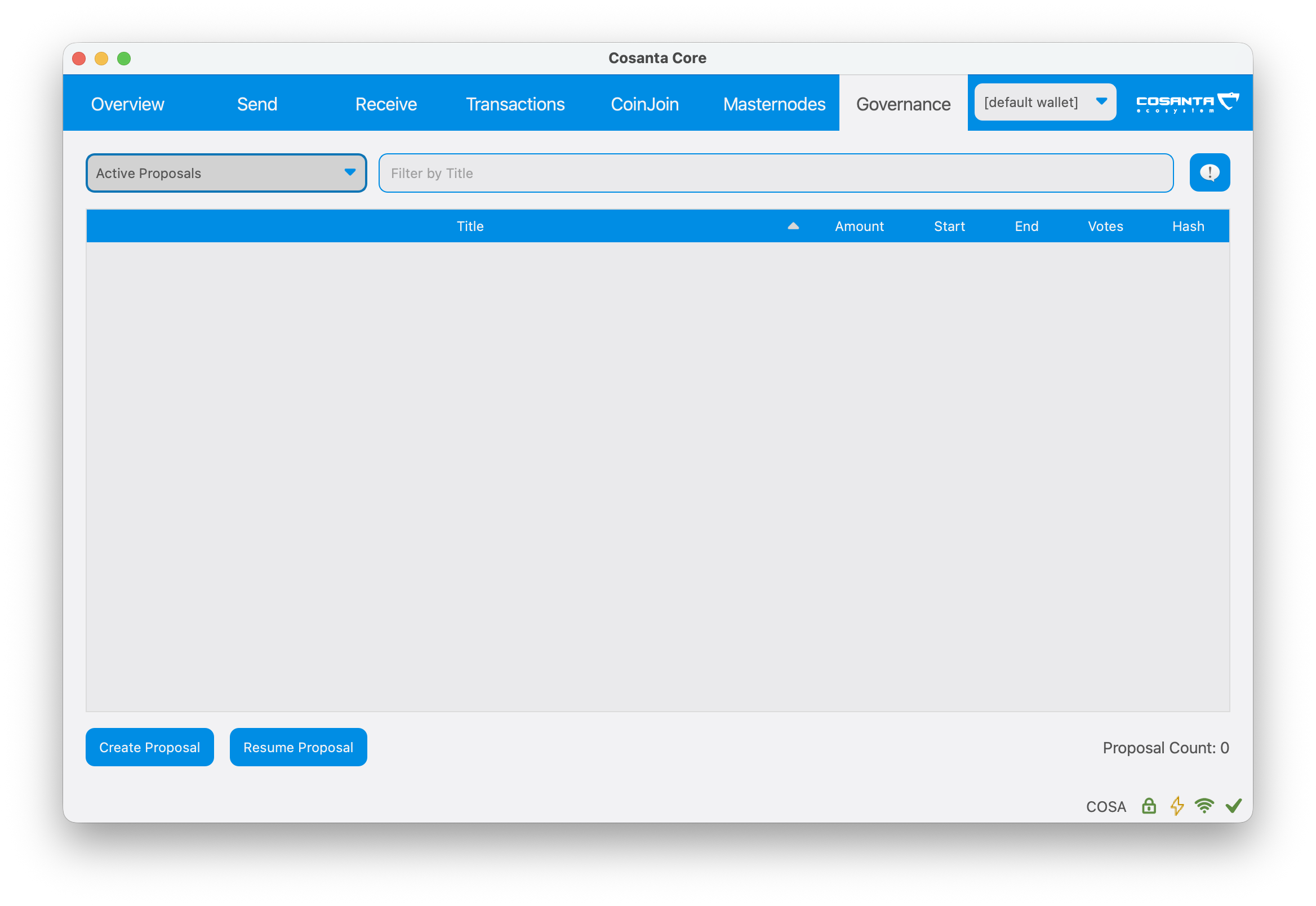This screenshot has width=1316, height=906.
Task: Click the lightning bolt mixing status icon
Action: pos(1176,806)
